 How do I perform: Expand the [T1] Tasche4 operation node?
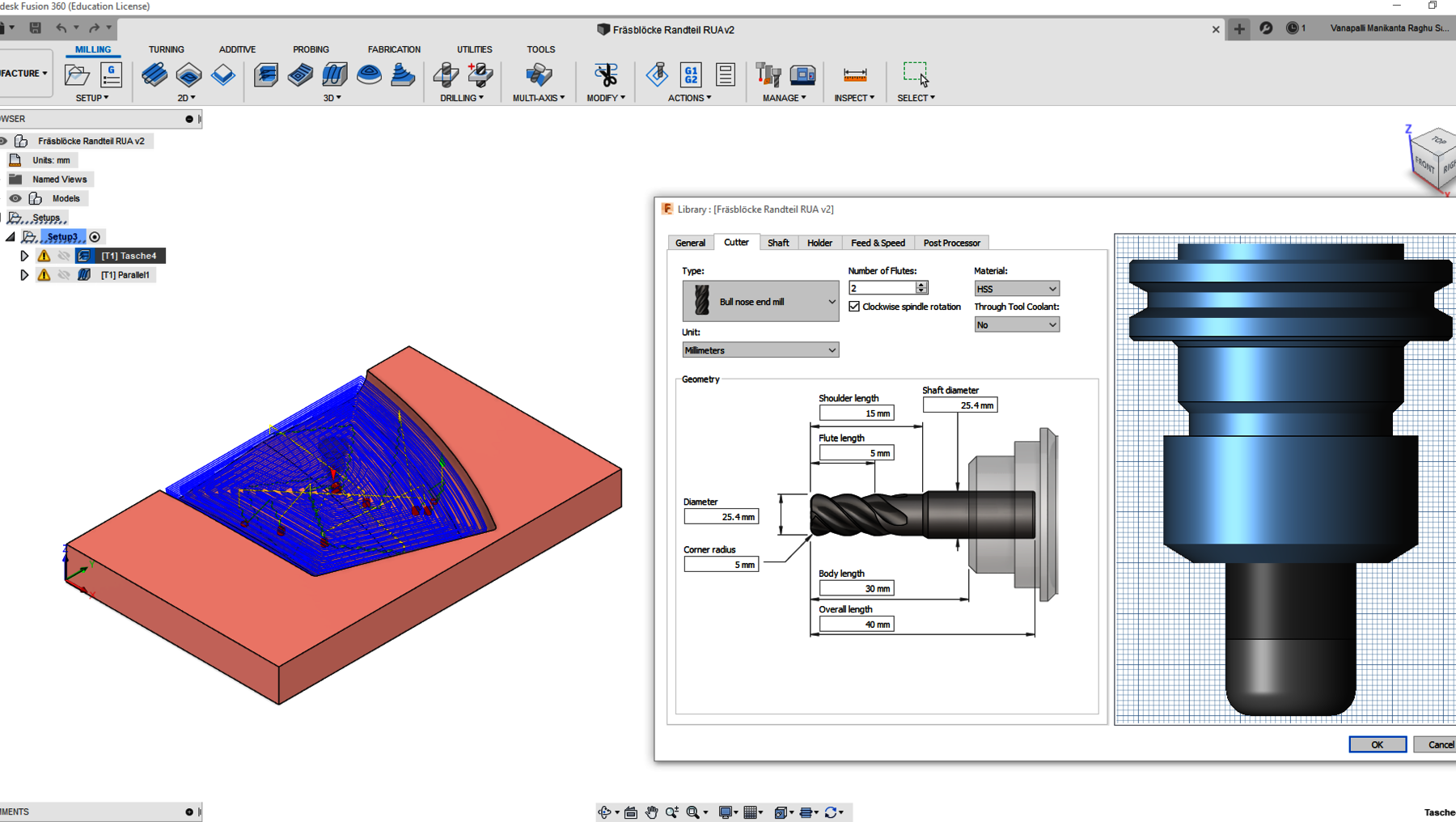pos(24,256)
